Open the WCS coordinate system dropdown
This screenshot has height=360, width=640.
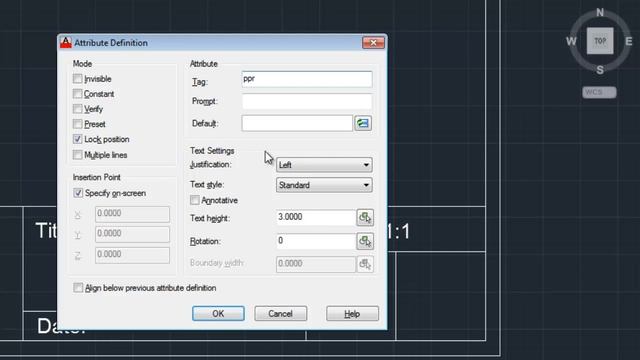pyautogui.click(x=599, y=92)
